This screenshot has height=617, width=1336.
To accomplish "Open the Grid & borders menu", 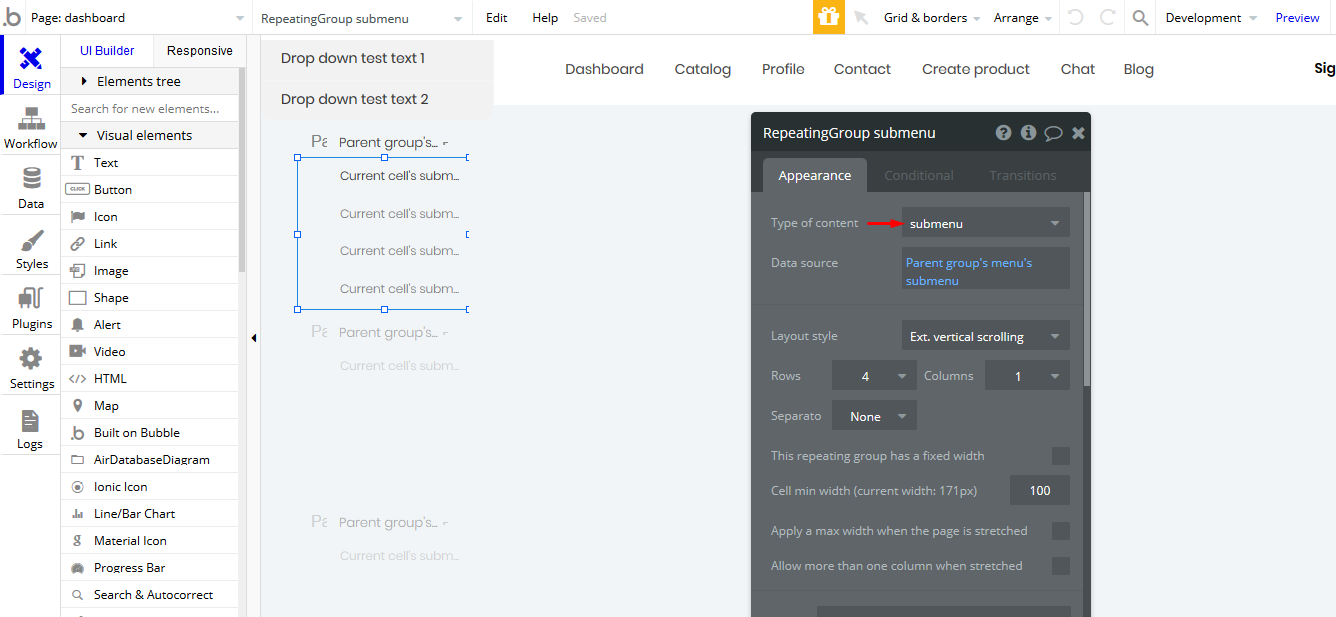I will click(x=932, y=18).
